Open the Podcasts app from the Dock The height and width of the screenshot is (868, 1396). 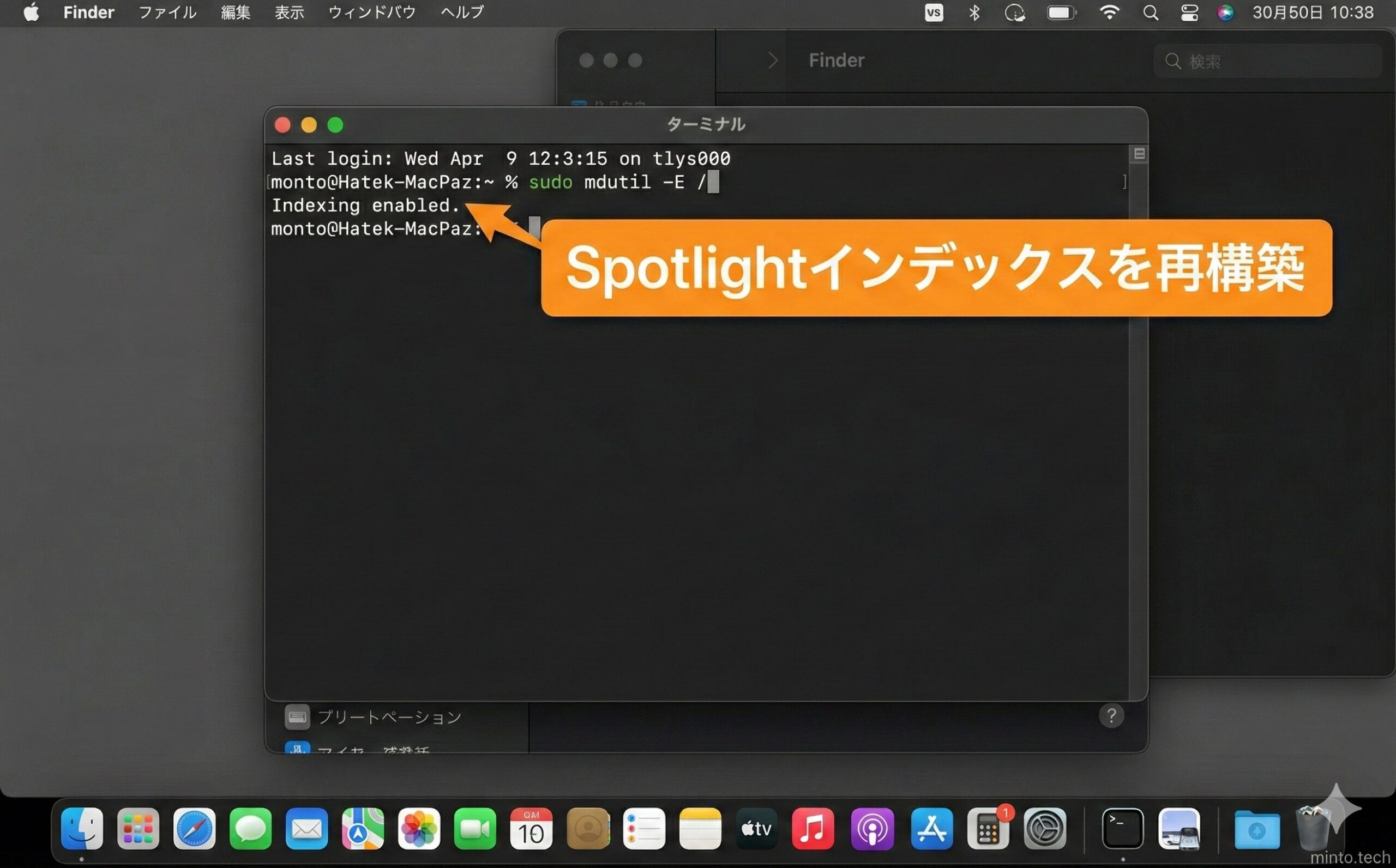pyautogui.click(x=872, y=829)
